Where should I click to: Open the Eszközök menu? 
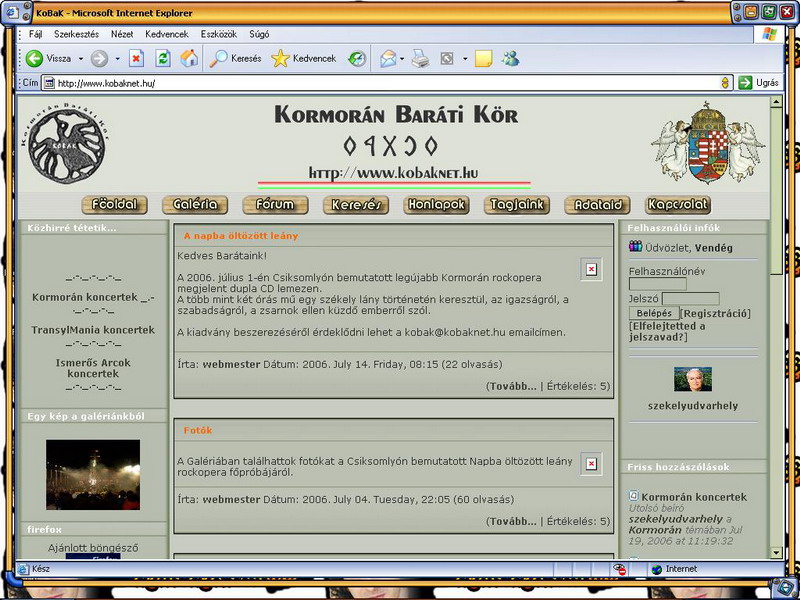(218, 34)
